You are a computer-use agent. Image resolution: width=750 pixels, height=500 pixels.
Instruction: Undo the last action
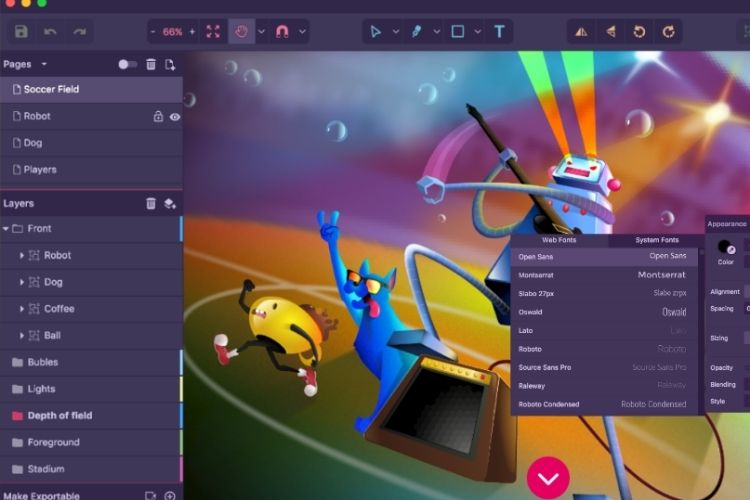(50, 32)
